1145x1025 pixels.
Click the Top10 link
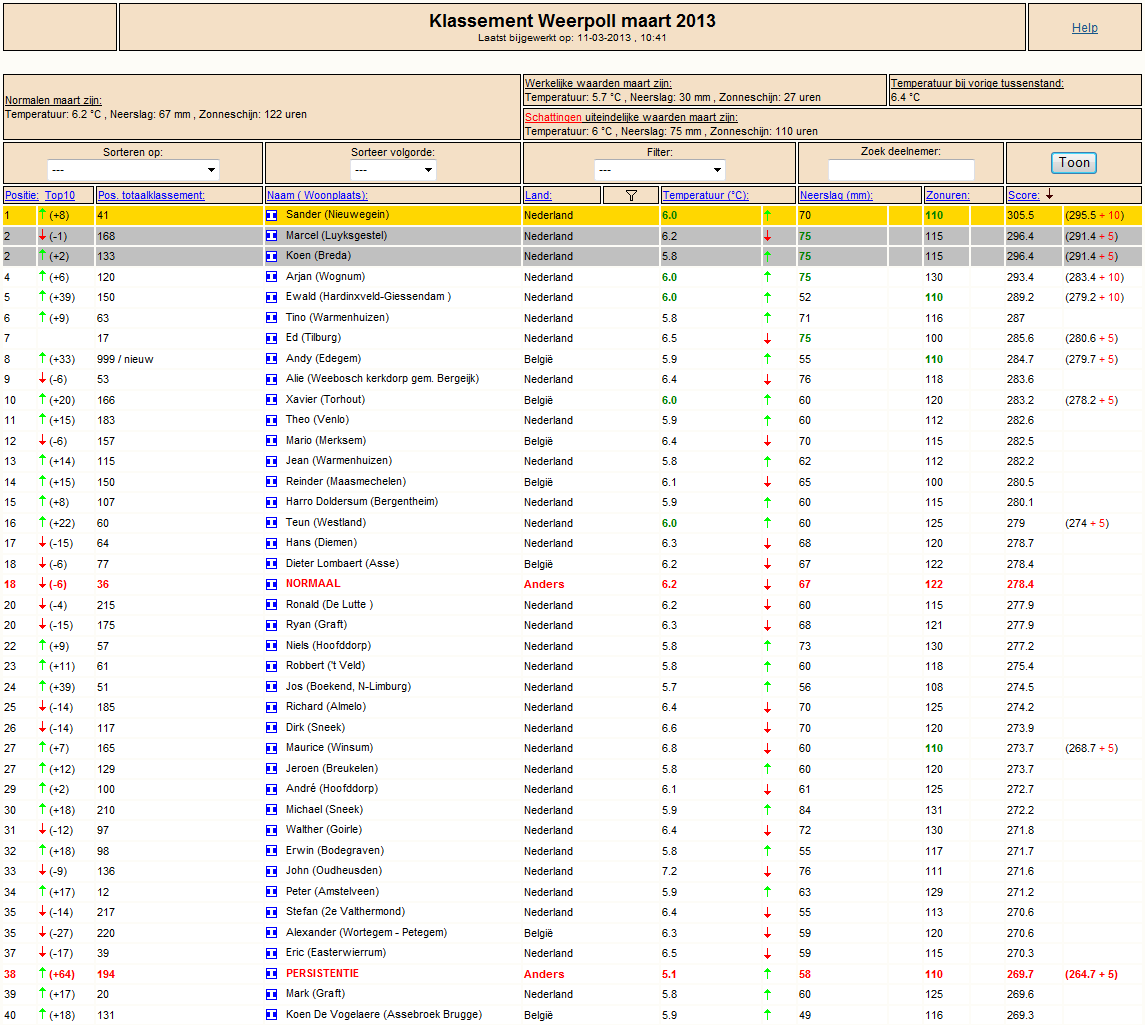60,195
